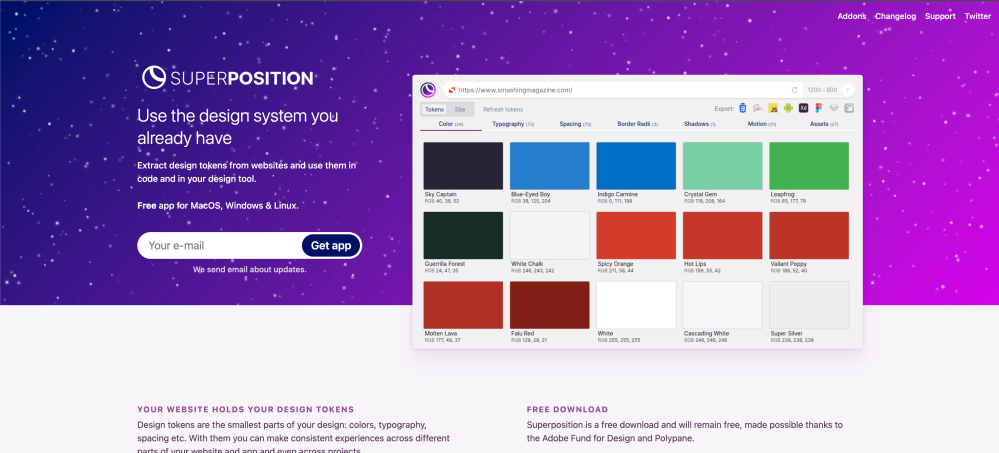Image resolution: width=999 pixels, height=453 pixels.
Task: Click the 'RGB 129, 29, 21' value
Action: coord(529,340)
